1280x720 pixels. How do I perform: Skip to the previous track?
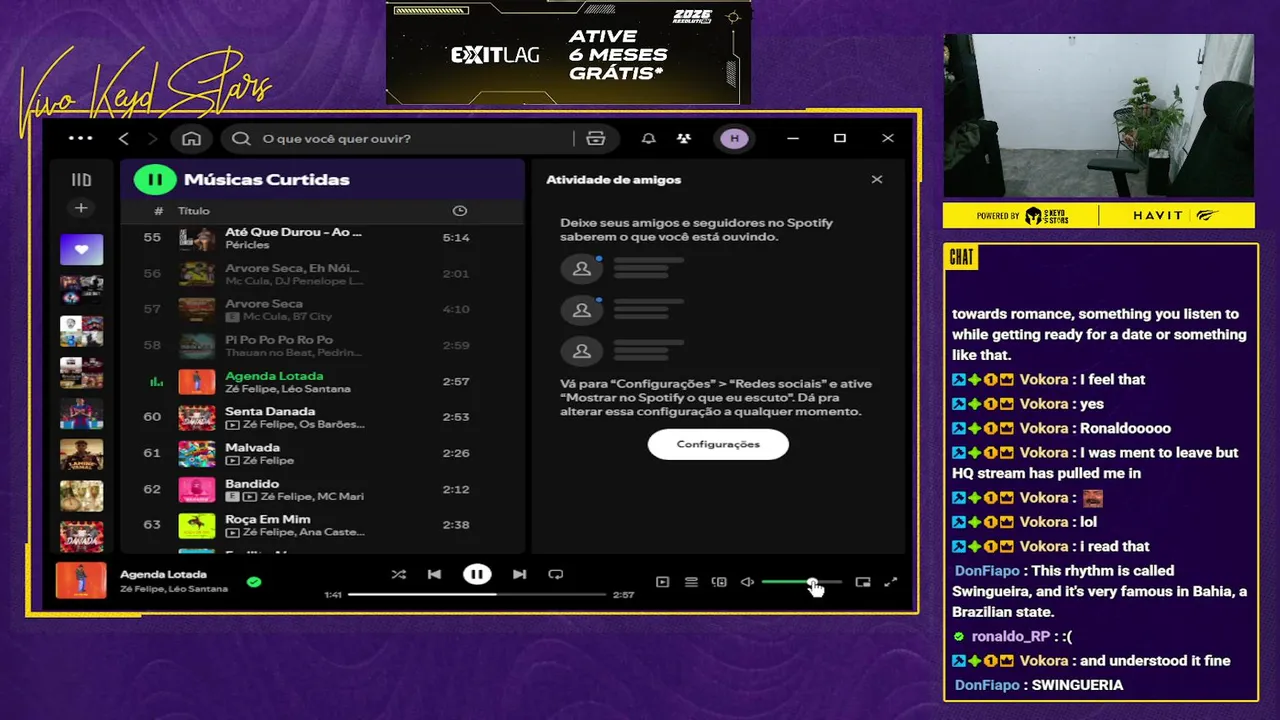(x=434, y=574)
